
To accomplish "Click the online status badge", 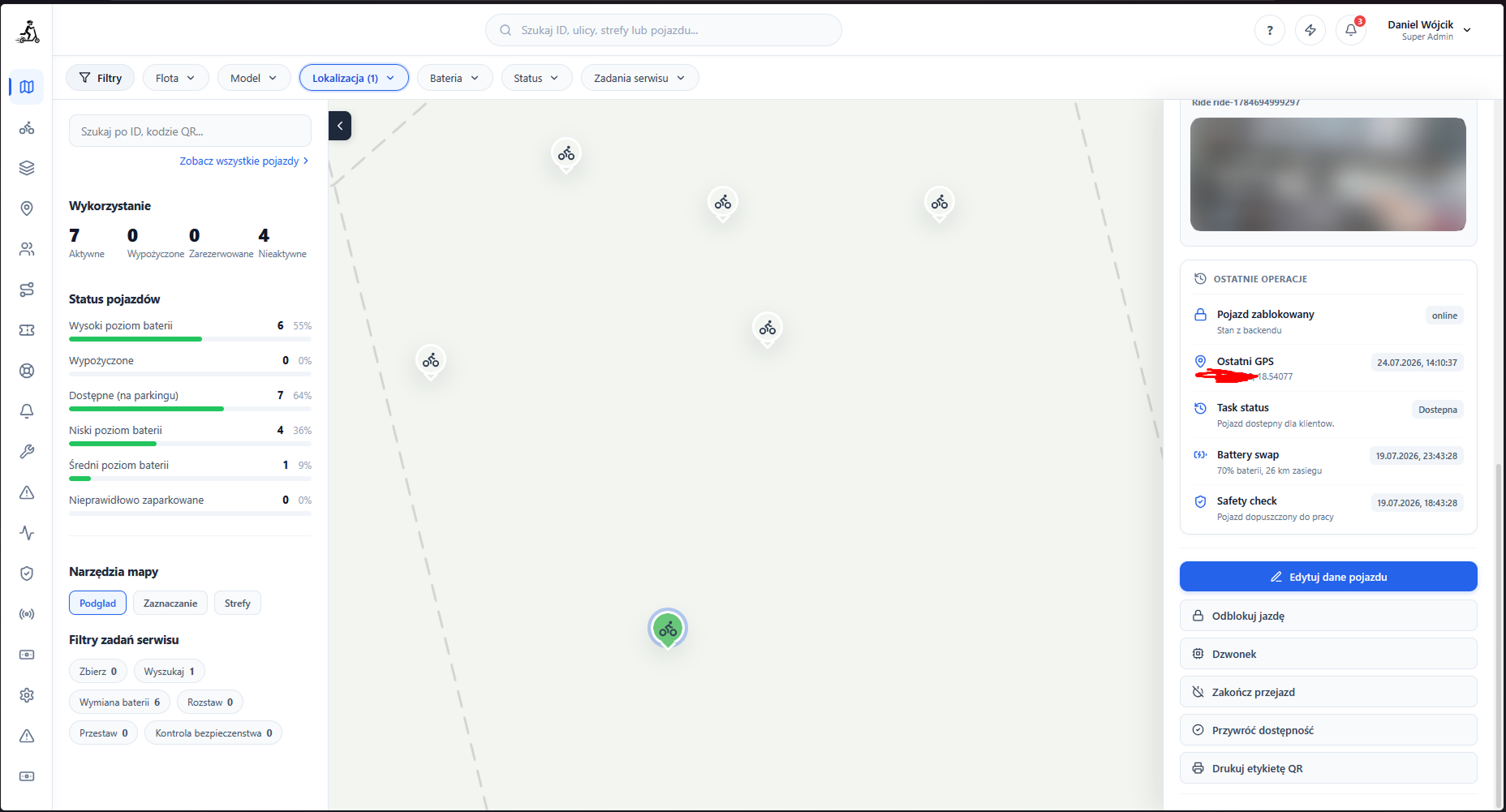I will pos(1444,316).
